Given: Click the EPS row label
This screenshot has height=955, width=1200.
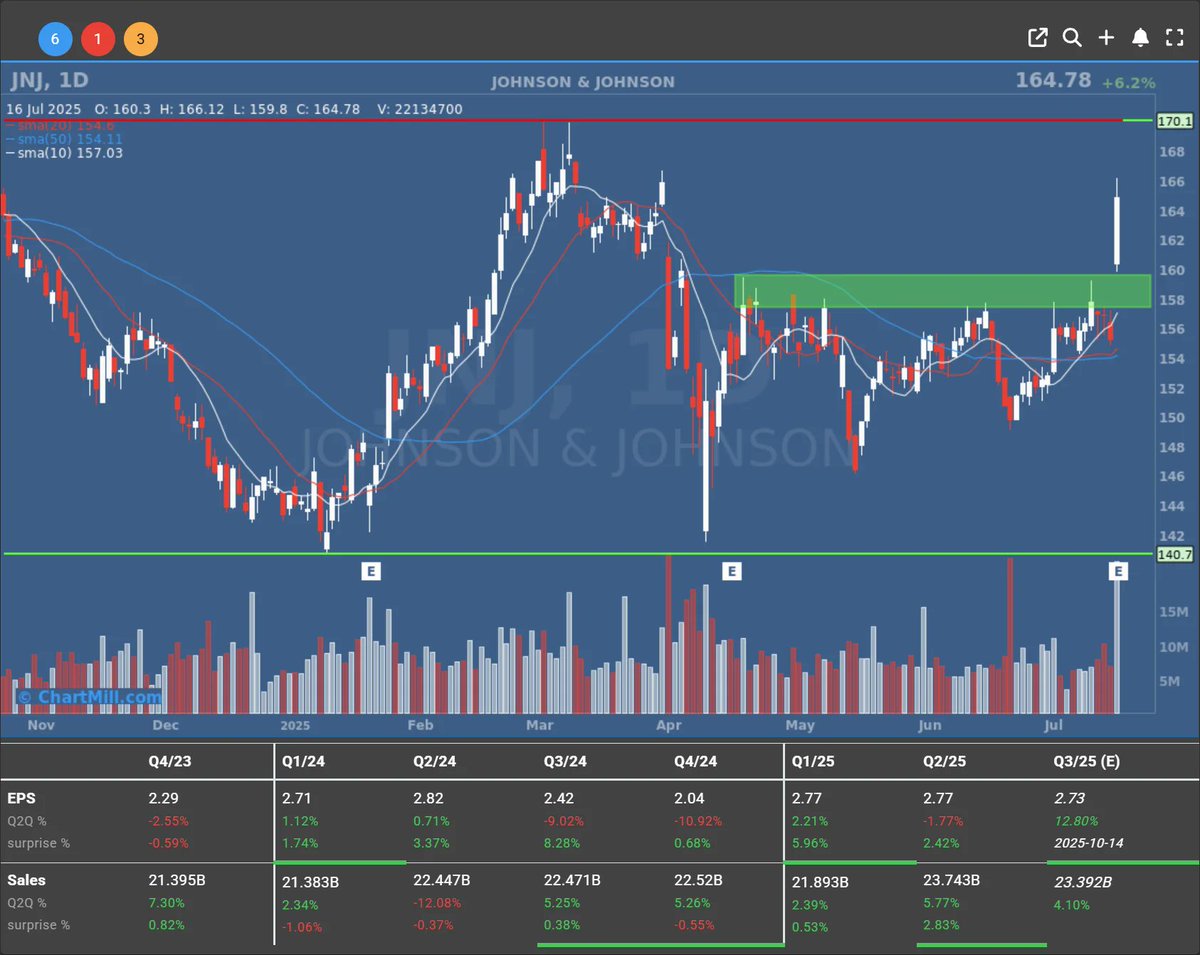Looking at the screenshot, I should pyautogui.click(x=20, y=799).
